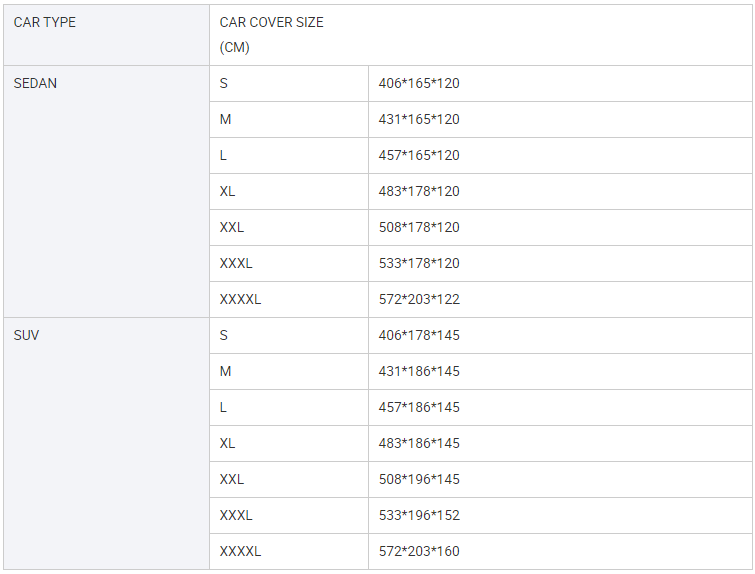The height and width of the screenshot is (574, 755).
Task: Click the 483*178*120 cell
Action: click(x=419, y=191)
